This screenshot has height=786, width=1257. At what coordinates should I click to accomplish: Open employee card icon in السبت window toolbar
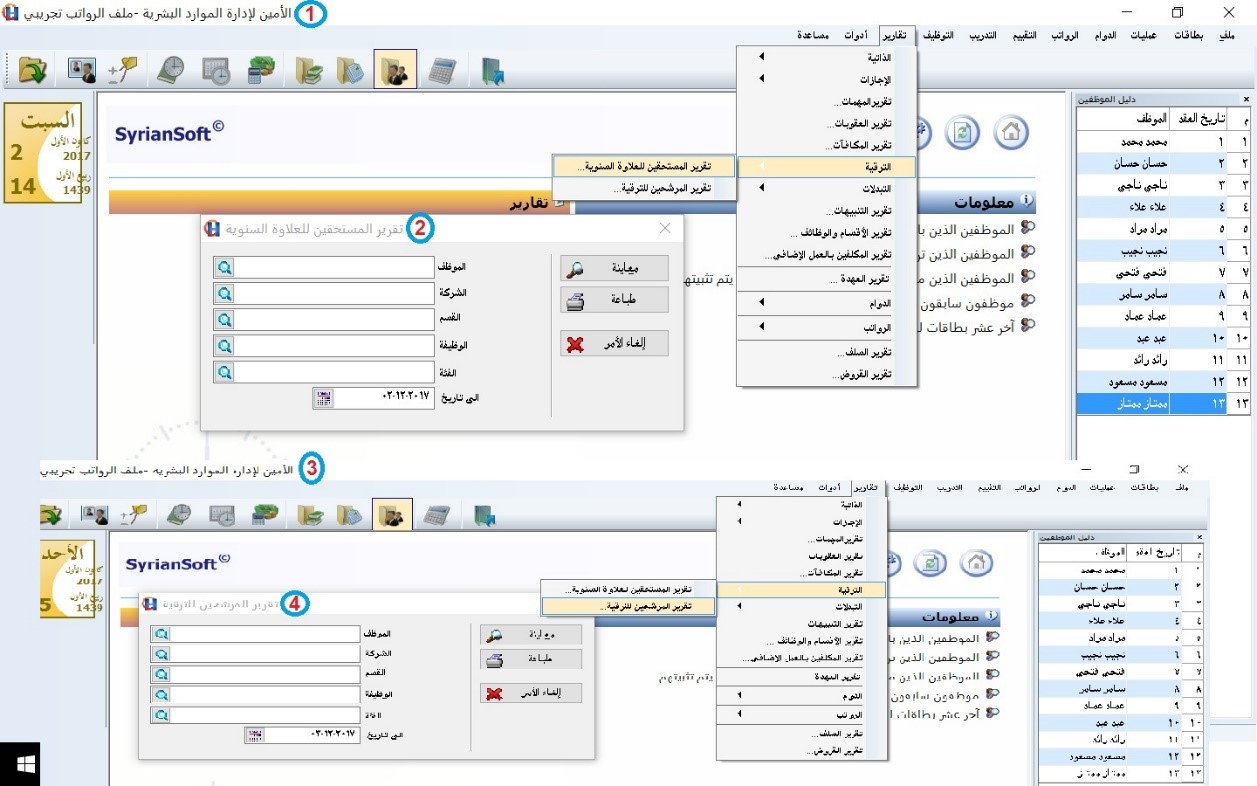(x=82, y=69)
